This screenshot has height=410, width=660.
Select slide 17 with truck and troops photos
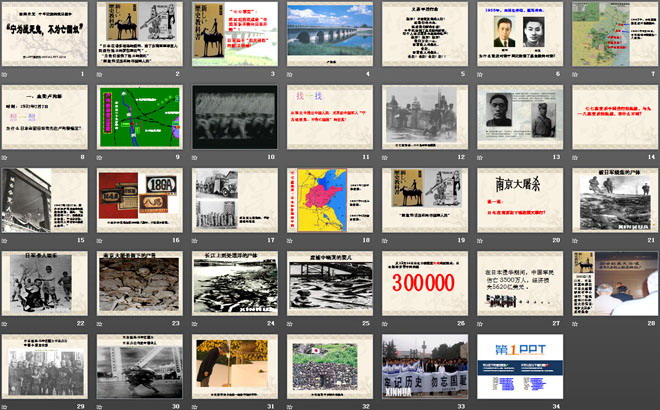point(235,200)
